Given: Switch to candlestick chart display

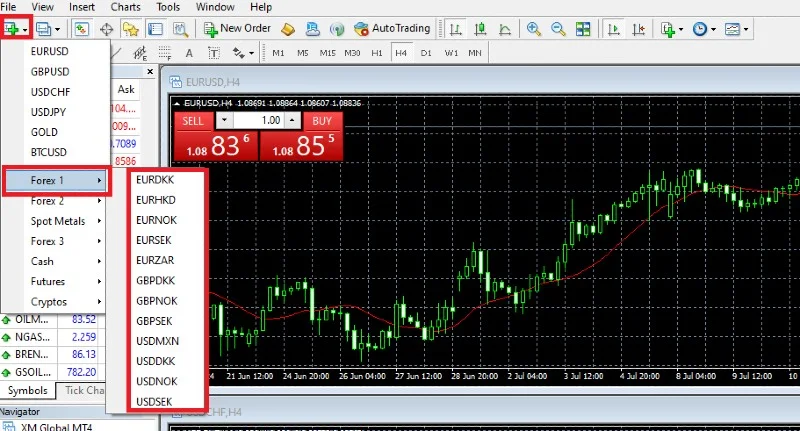Looking at the screenshot, I should [x=480, y=29].
